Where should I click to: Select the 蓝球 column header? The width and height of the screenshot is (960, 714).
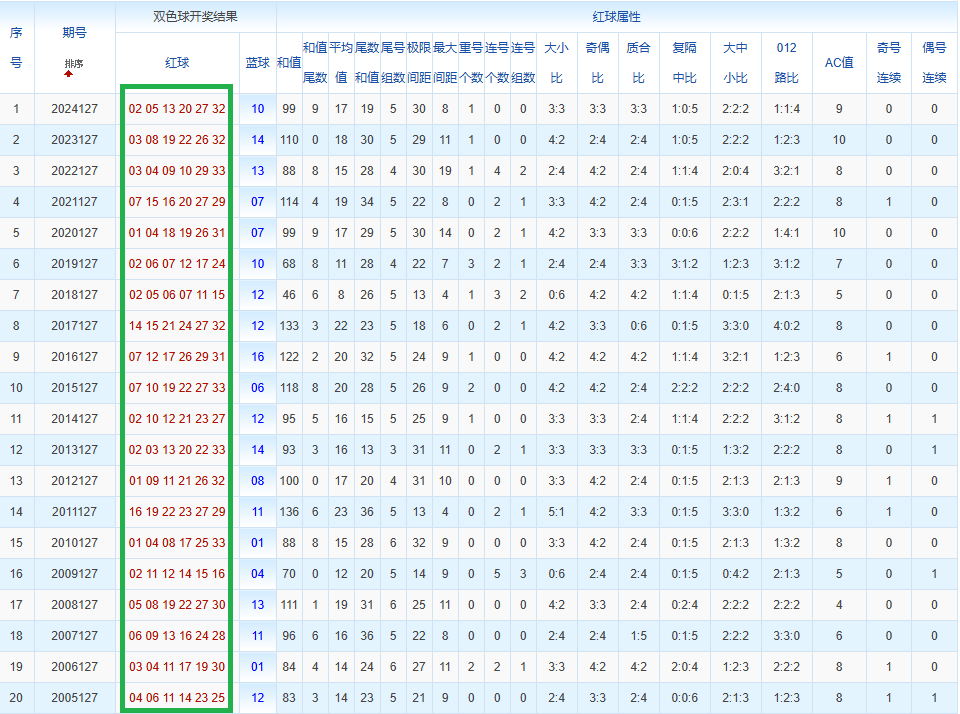[x=258, y=62]
